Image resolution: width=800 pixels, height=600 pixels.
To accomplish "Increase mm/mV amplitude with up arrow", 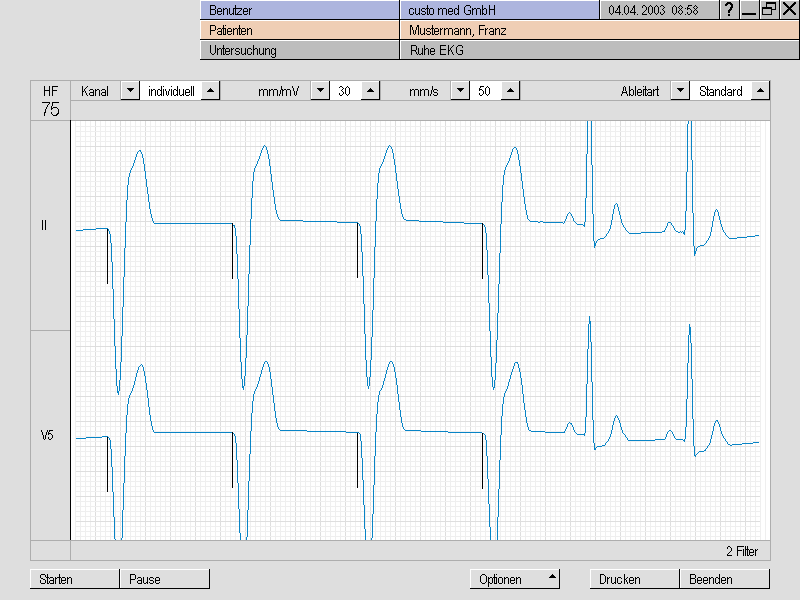I will coord(370,91).
